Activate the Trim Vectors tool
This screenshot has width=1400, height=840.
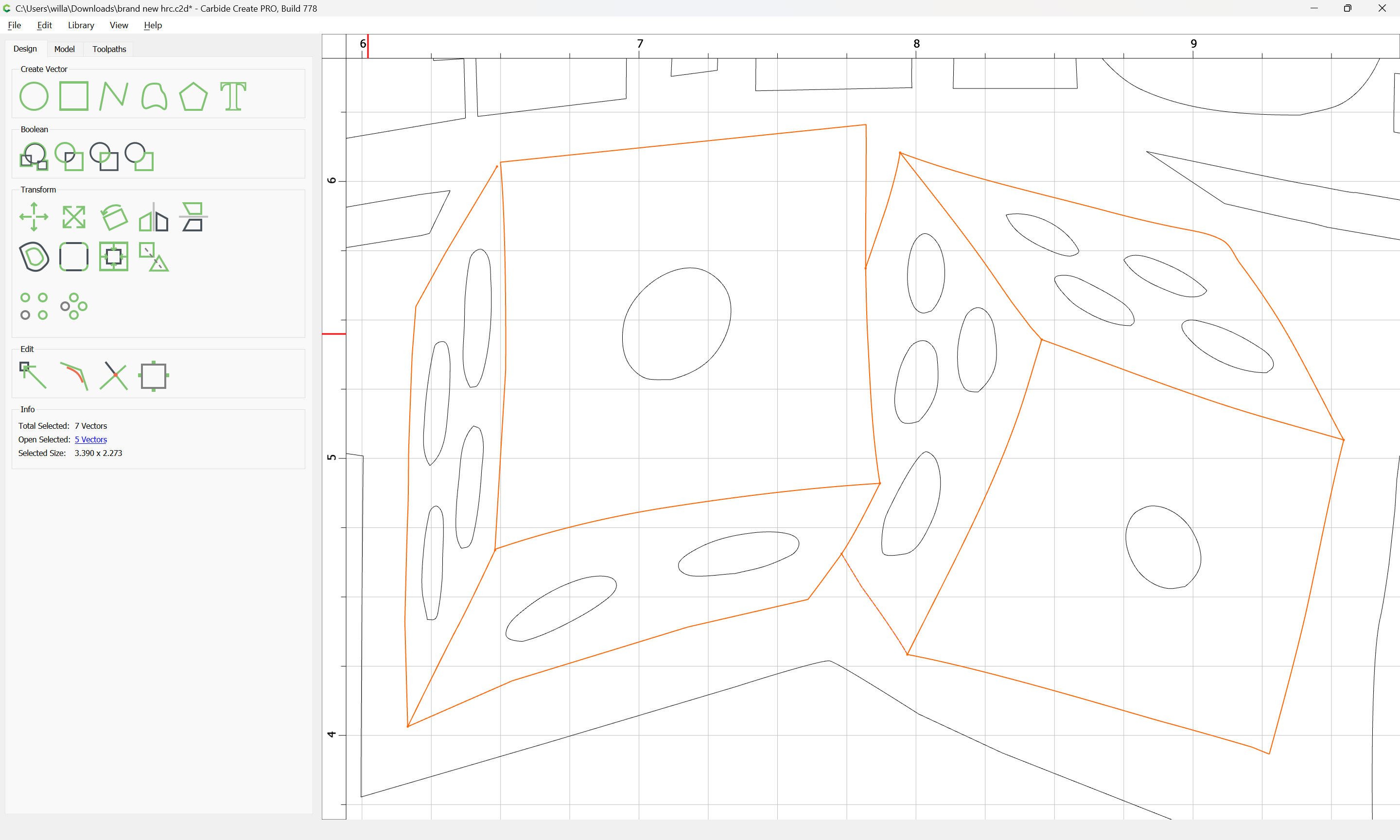(x=114, y=375)
